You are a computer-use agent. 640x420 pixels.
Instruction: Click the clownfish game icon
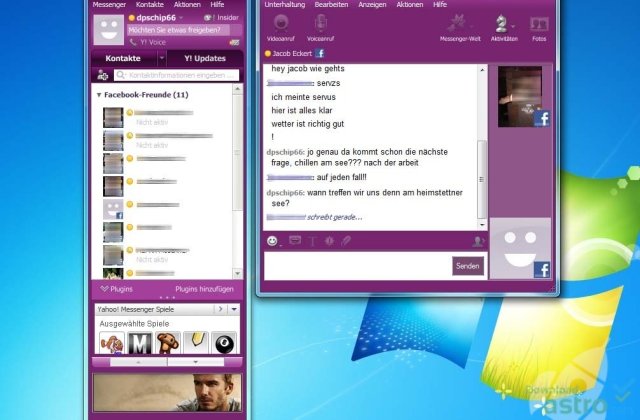[112, 343]
